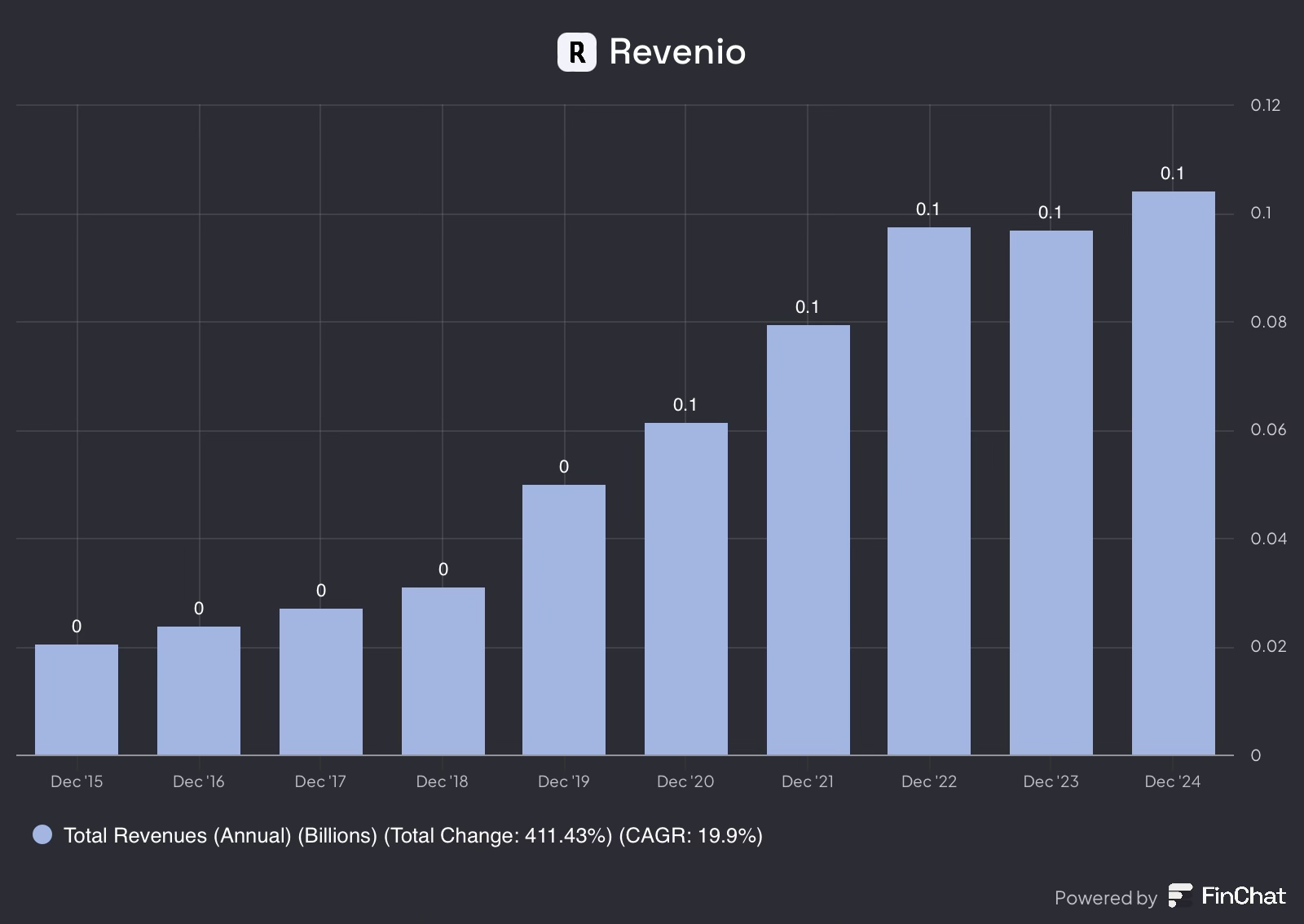
Task: Click the Dec '21 axis label
Action: click(808, 781)
